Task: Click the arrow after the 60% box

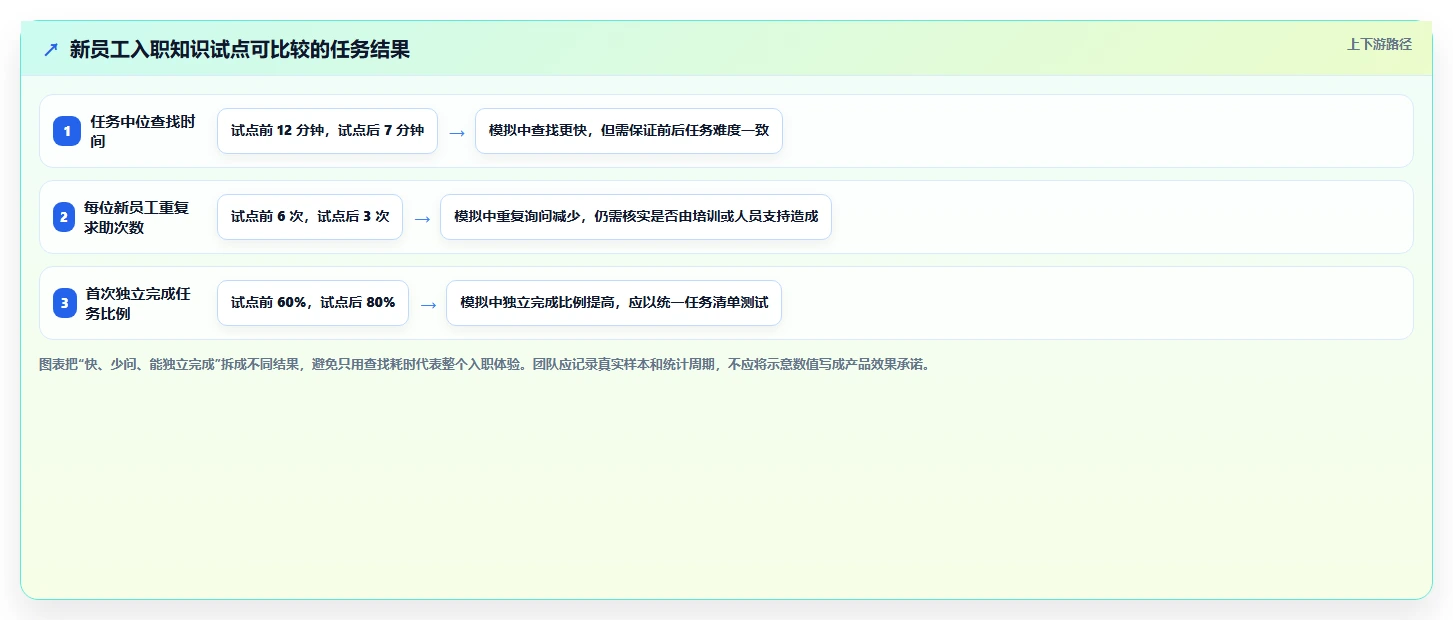Action: 428,304
